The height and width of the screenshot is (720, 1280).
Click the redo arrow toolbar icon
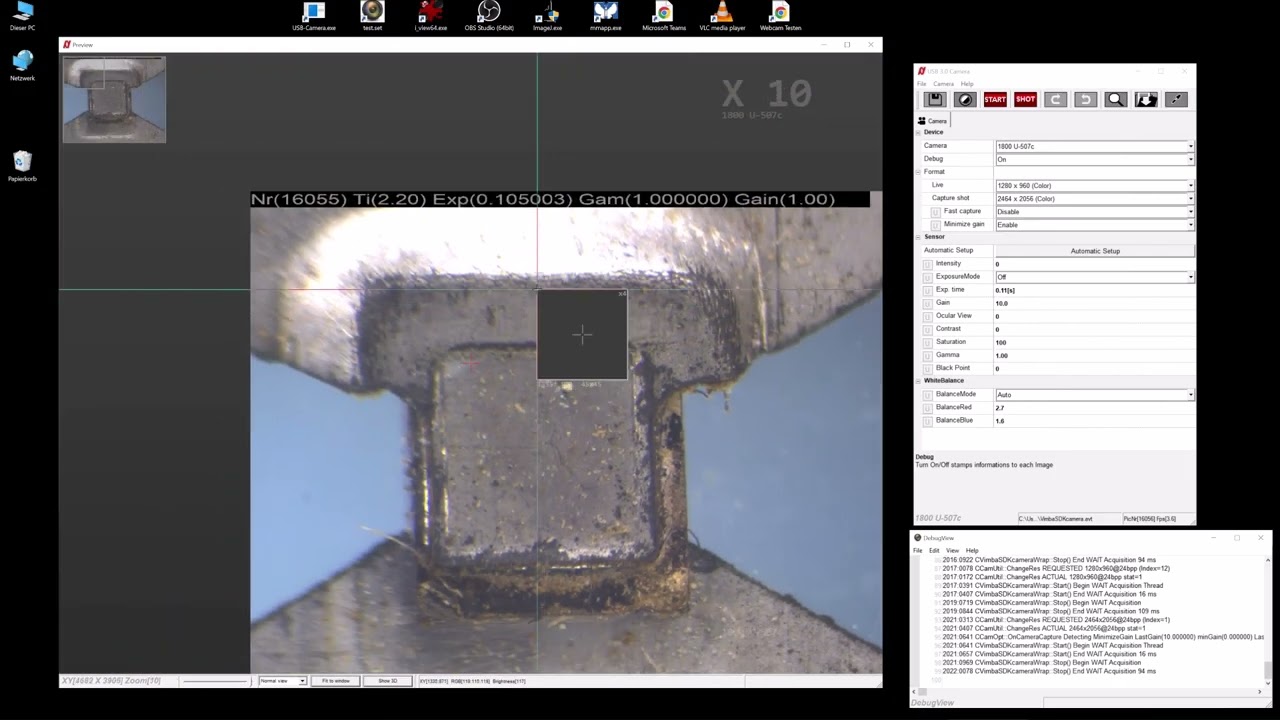pos(1055,99)
